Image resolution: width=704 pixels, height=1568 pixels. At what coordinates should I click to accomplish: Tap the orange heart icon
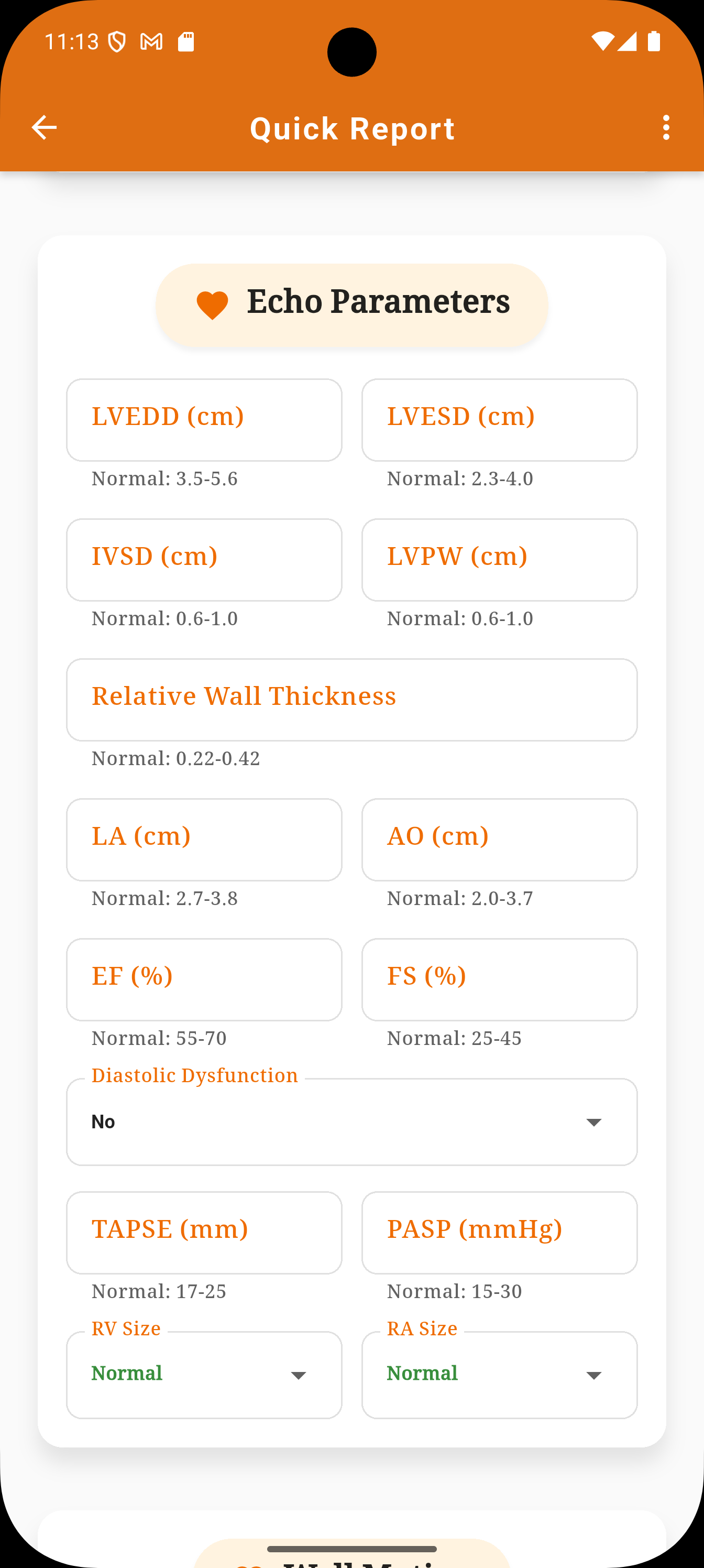pyautogui.click(x=212, y=305)
